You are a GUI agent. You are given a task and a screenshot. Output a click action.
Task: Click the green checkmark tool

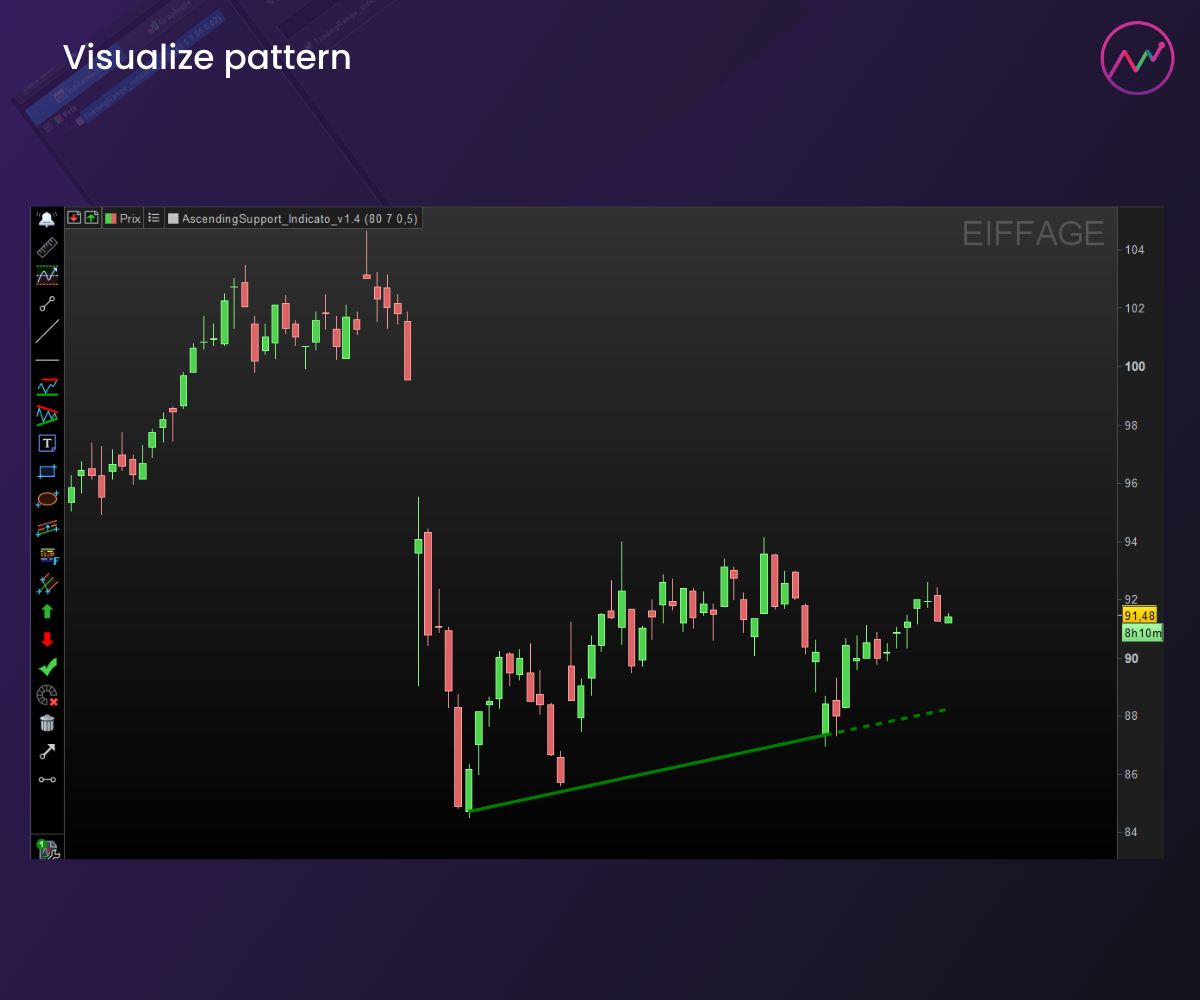coord(47,666)
